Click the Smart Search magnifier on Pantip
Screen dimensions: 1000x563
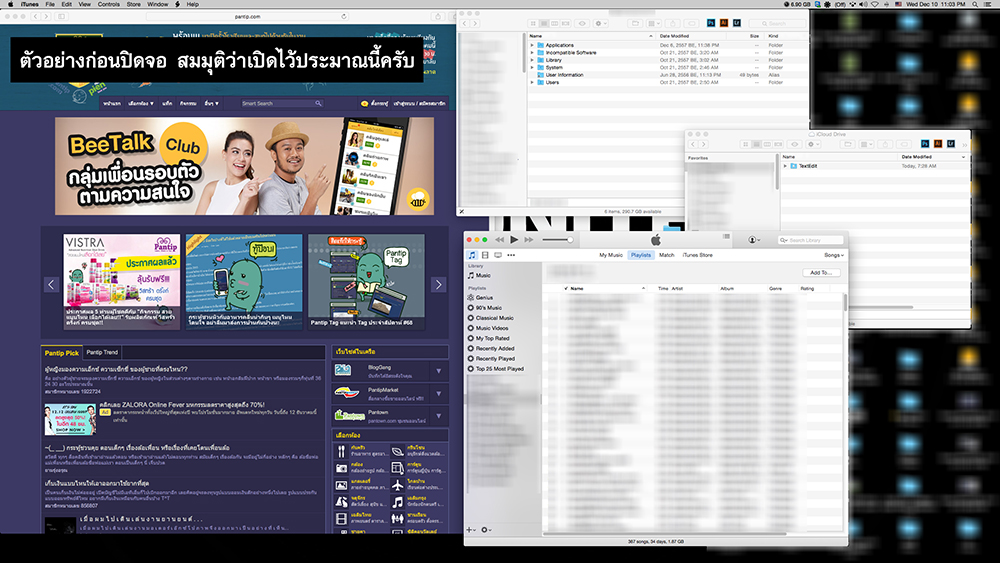point(318,103)
